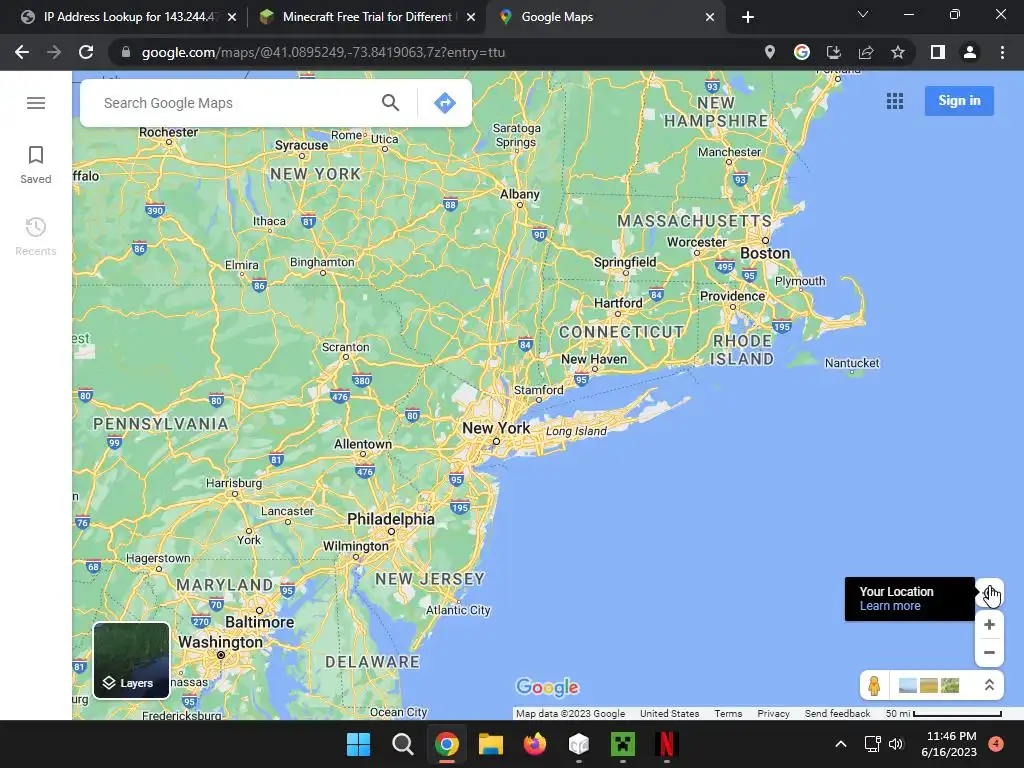Expand the imagery strip using chevron
The width and height of the screenshot is (1024, 768).
click(989, 685)
